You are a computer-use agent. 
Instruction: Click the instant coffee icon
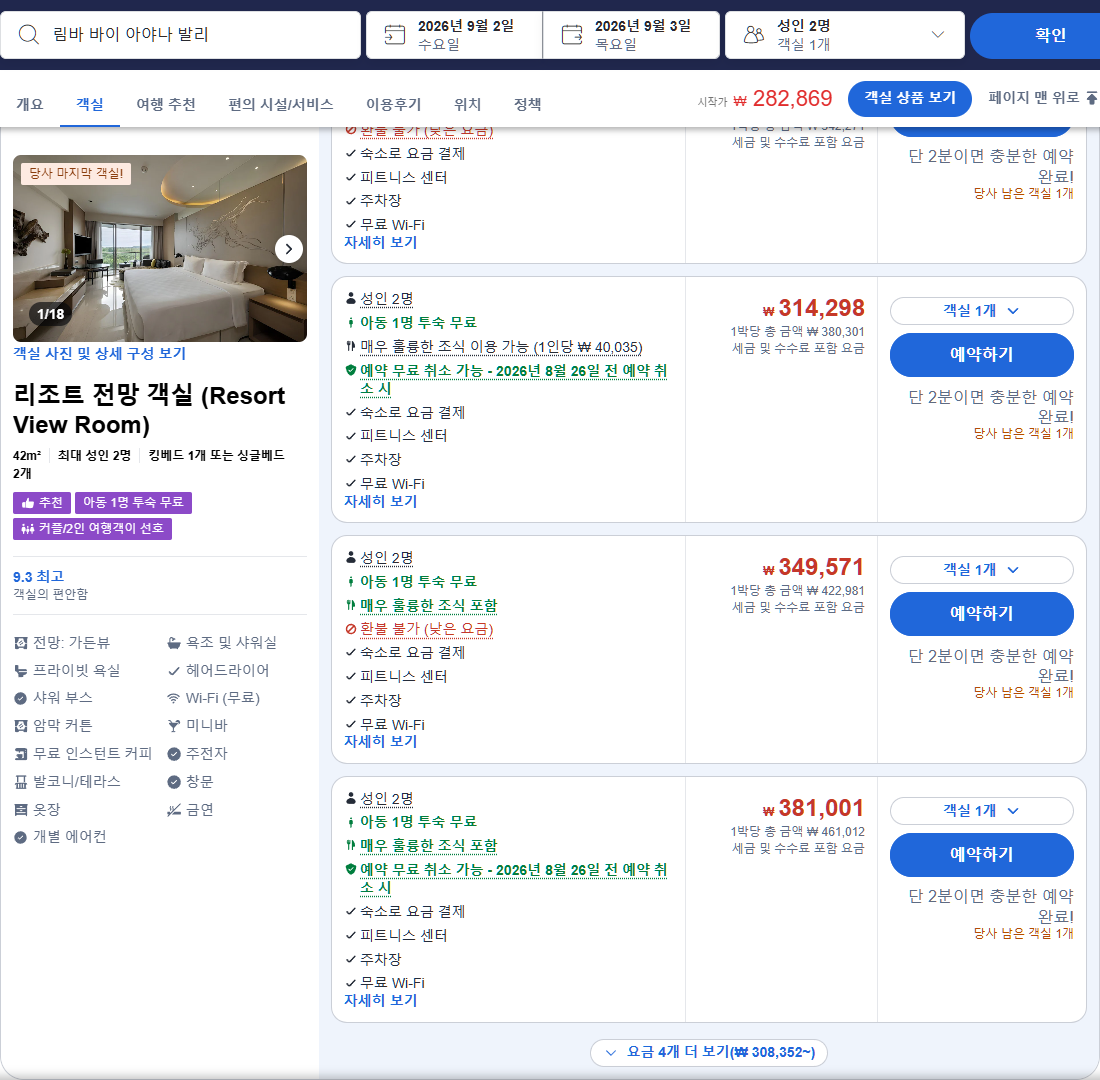pos(21,754)
